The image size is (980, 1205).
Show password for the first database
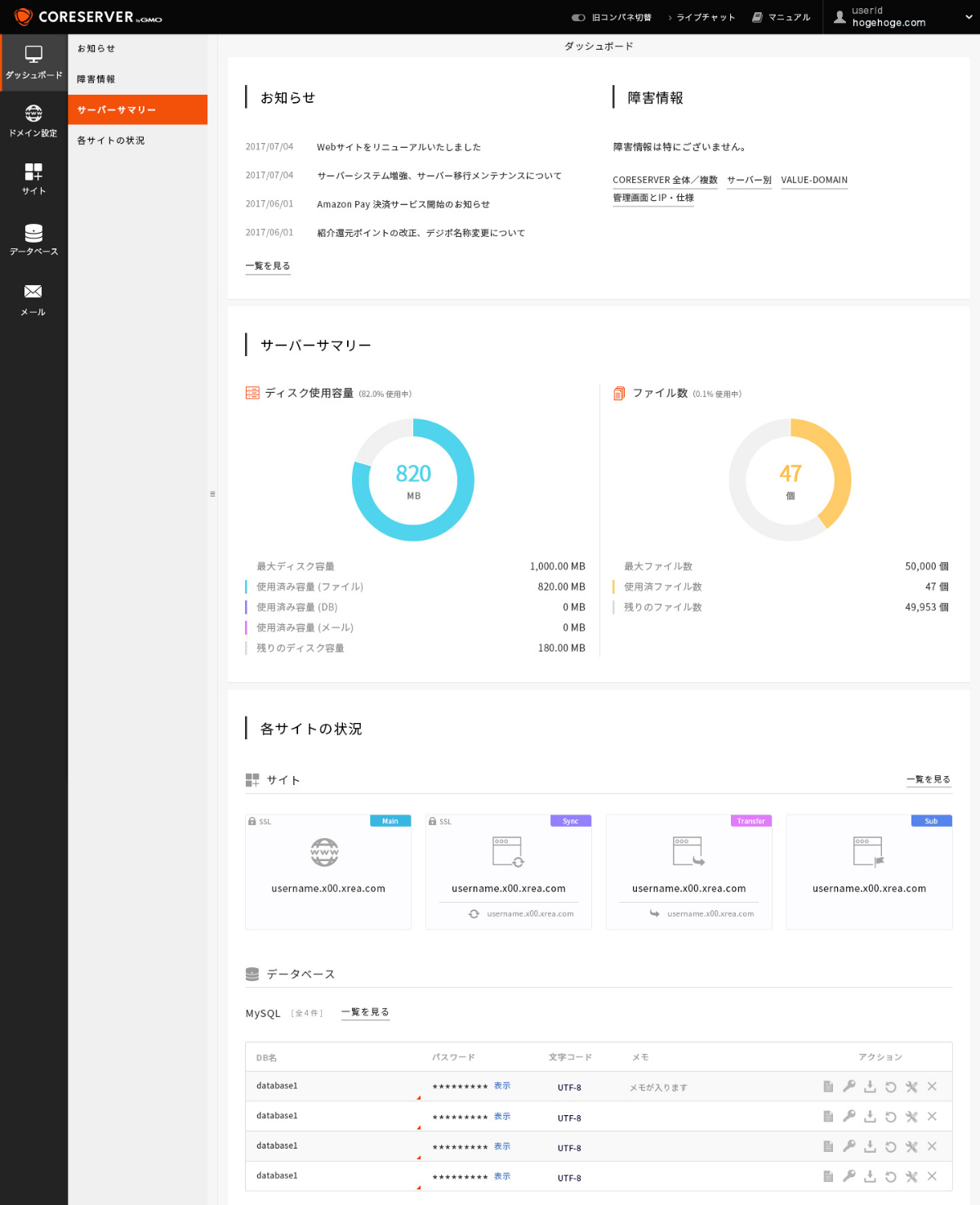click(502, 1086)
